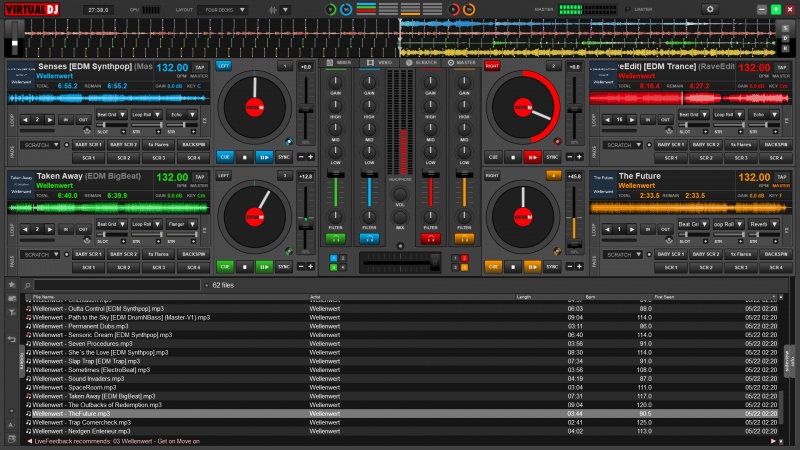The height and width of the screenshot is (450, 800).
Task: Assign deck 1 to LEFT crossfader side
Action: [x=223, y=66]
